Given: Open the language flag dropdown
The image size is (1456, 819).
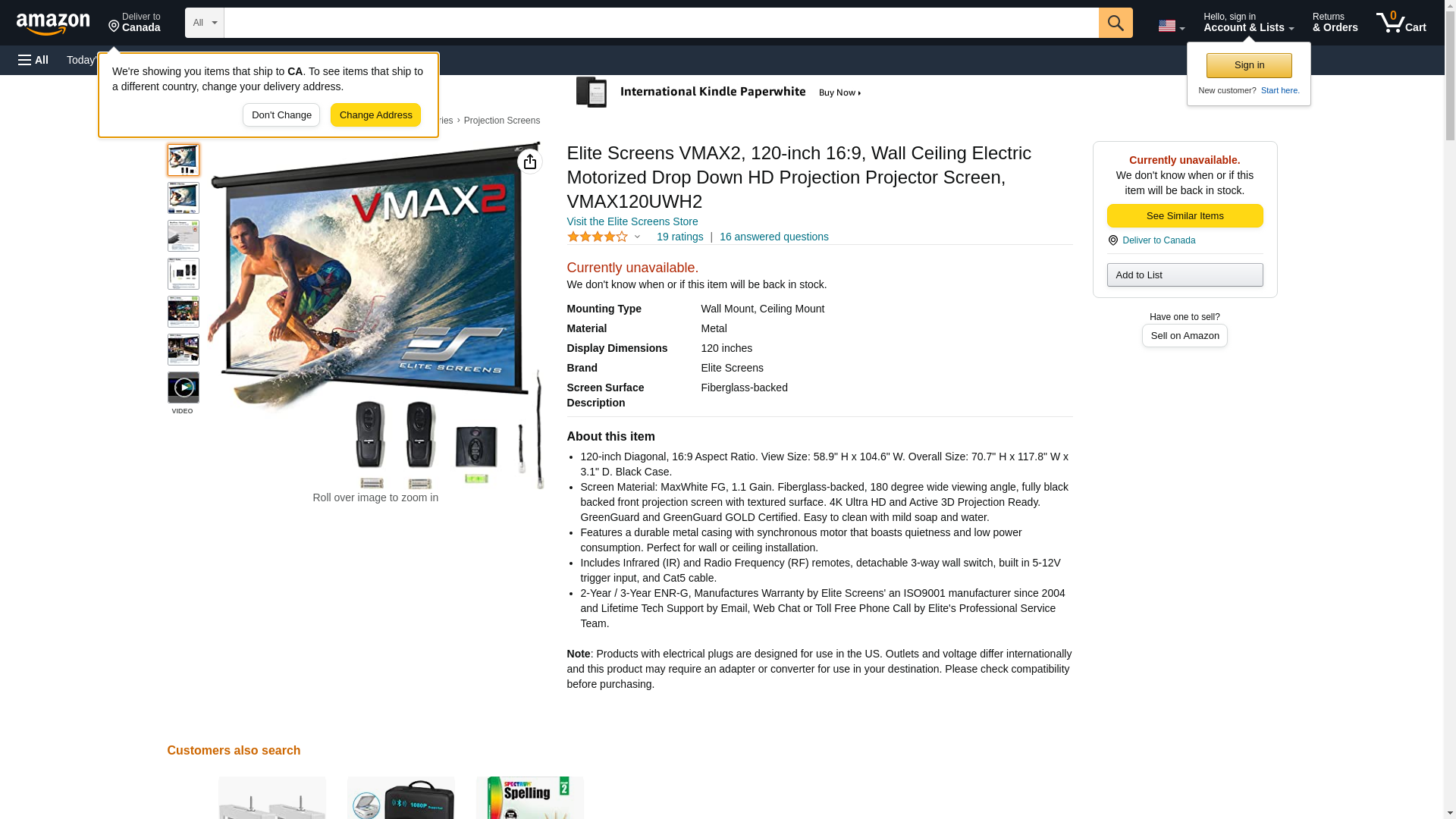Looking at the screenshot, I should coord(1171,26).
